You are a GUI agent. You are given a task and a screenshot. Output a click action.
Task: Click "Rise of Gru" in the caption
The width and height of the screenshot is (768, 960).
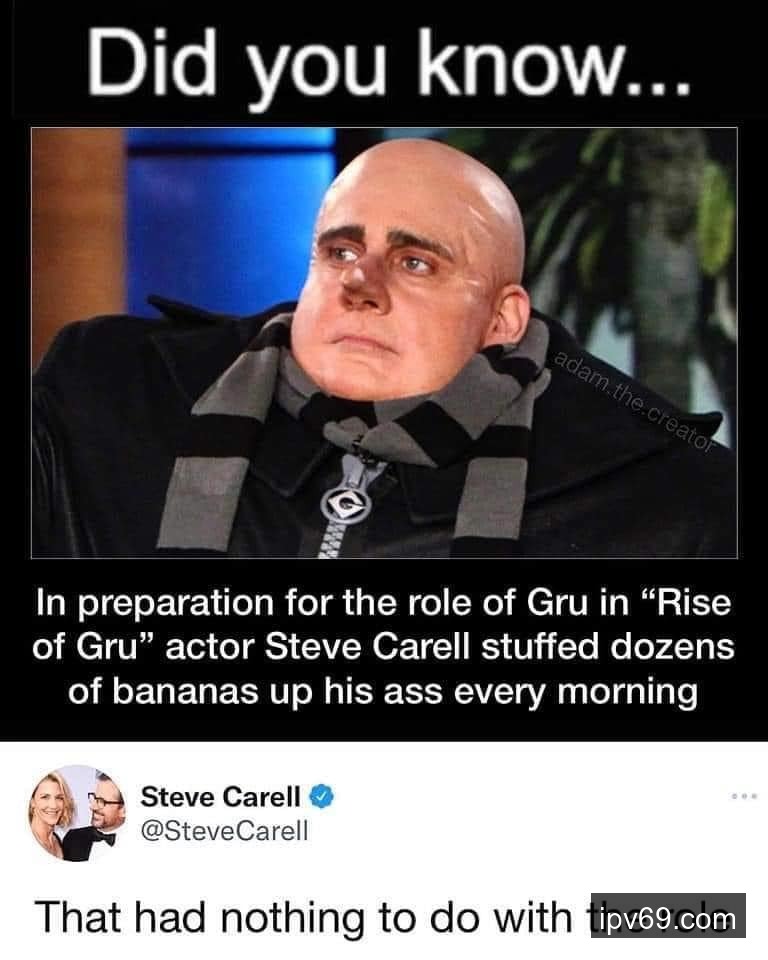tap(382, 624)
